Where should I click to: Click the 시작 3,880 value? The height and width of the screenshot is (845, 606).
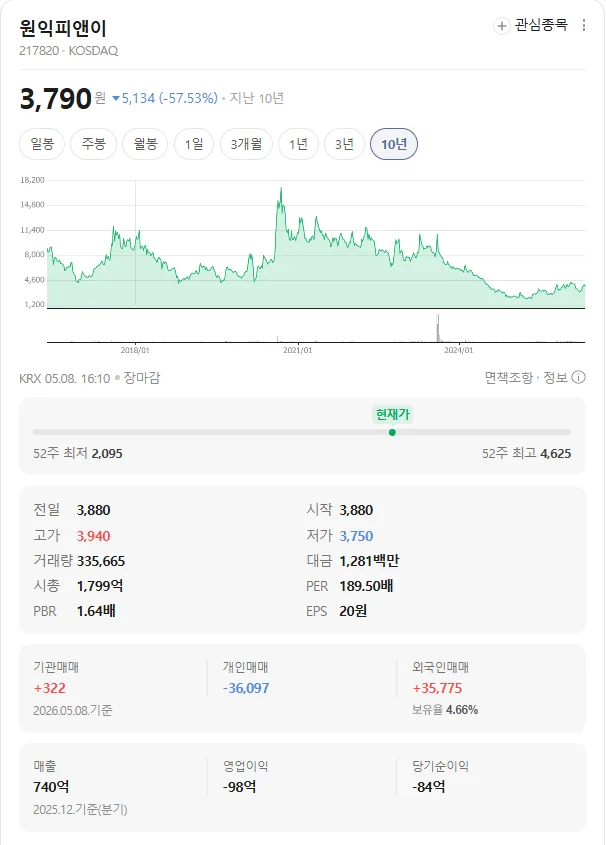coord(356,510)
